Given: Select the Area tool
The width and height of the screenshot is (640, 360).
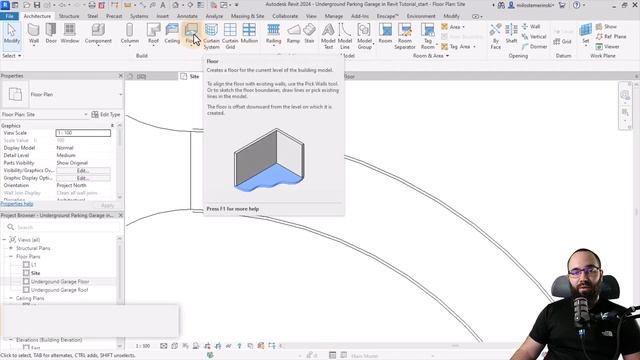Looking at the screenshot, I should click(x=453, y=27).
